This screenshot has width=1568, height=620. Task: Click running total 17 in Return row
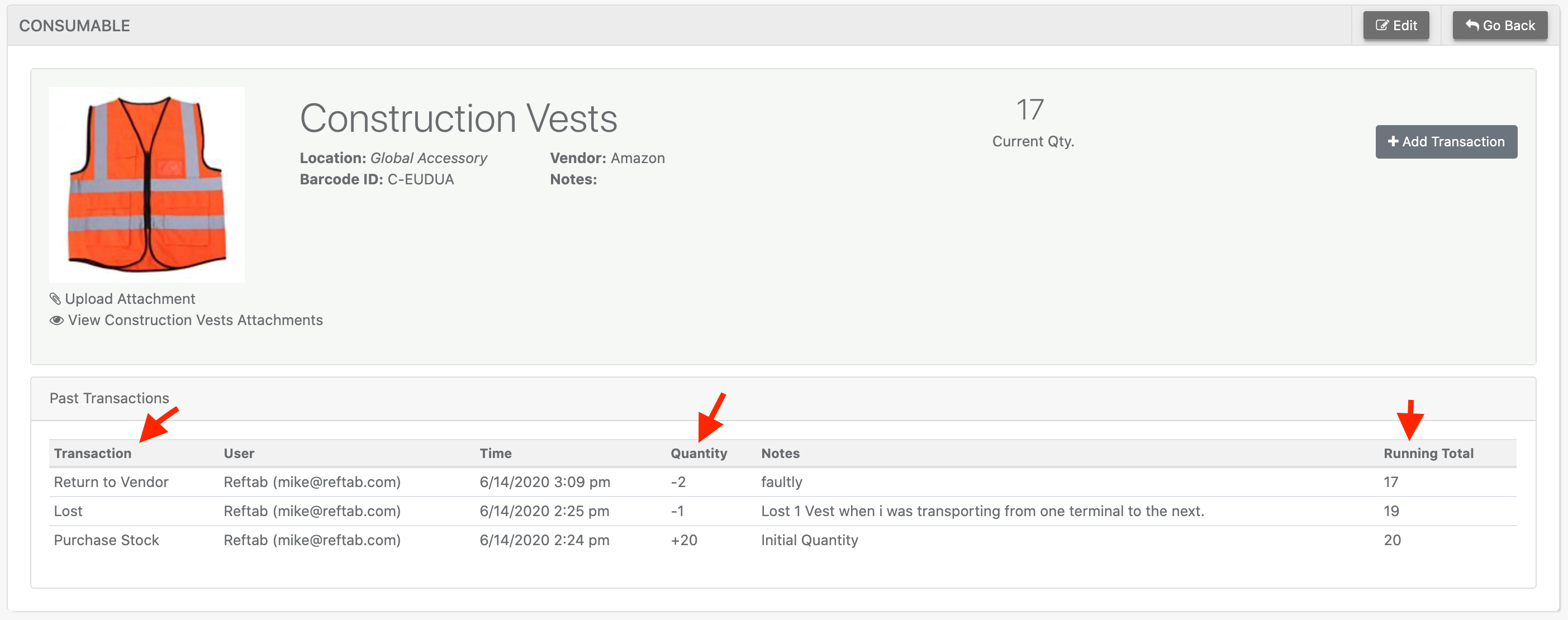[1390, 482]
